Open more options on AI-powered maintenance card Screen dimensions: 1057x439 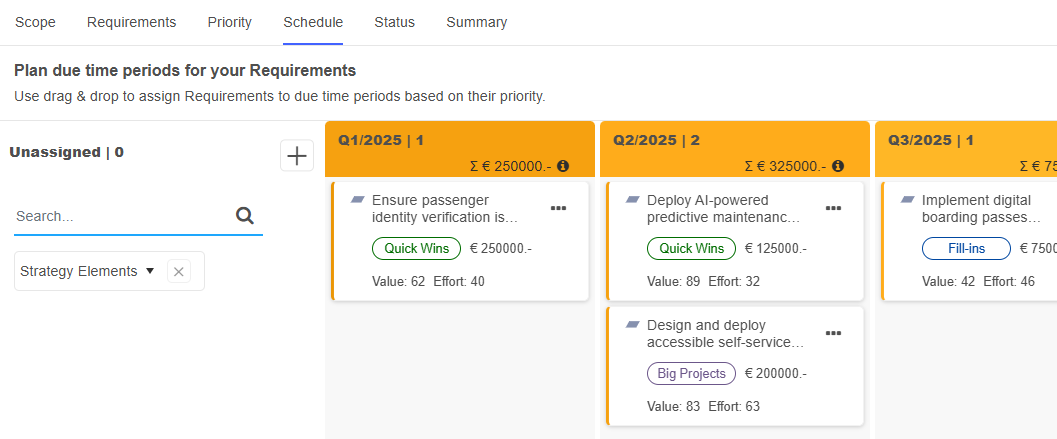click(x=833, y=208)
